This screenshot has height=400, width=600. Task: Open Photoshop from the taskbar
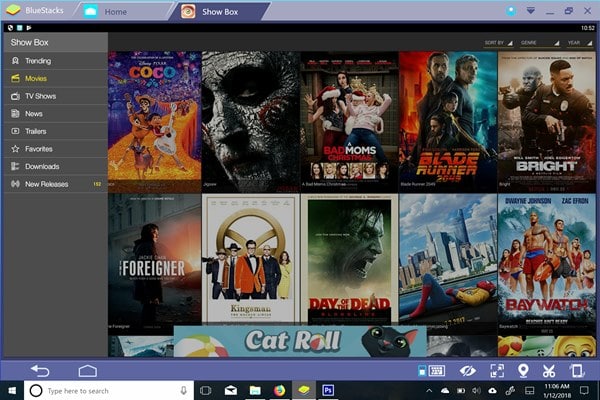pos(328,390)
